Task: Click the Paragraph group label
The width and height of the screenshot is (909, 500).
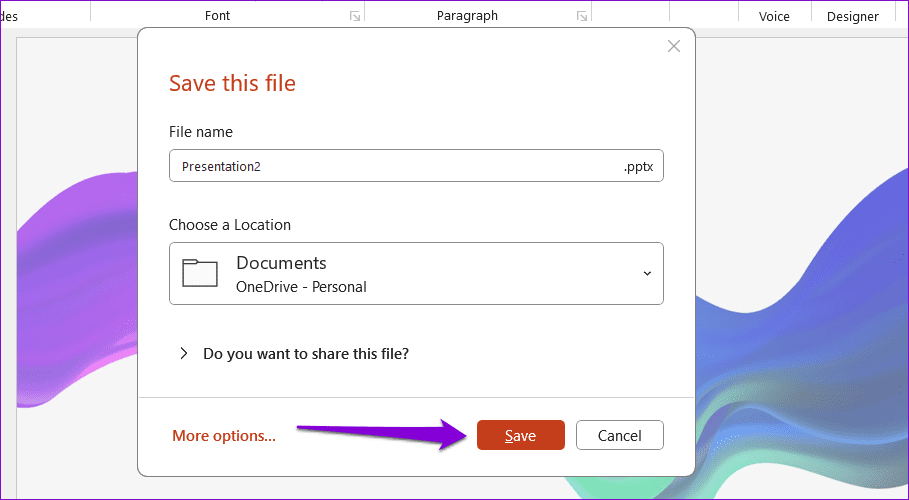Action: (x=467, y=16)
